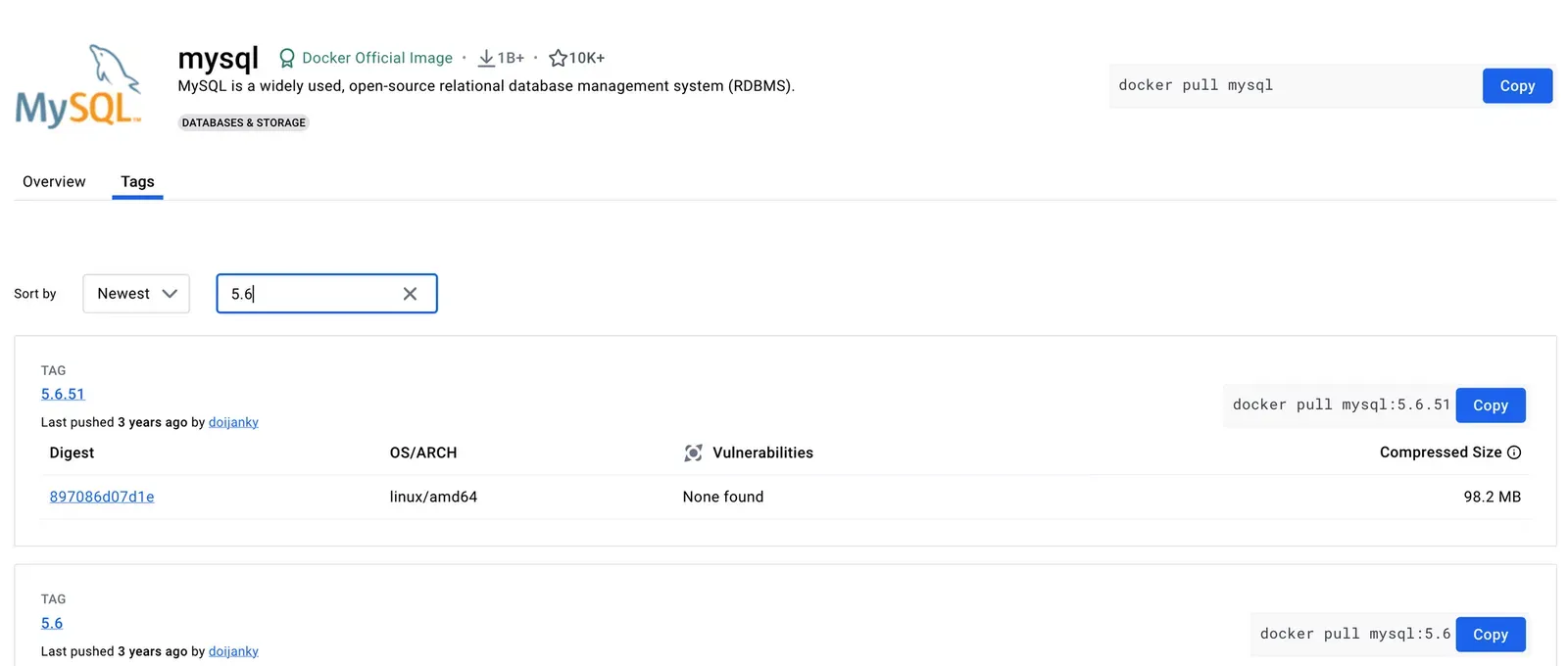Click the Docker Official Image badge icon
The image size is (1568, 666).
click(286, 59)
